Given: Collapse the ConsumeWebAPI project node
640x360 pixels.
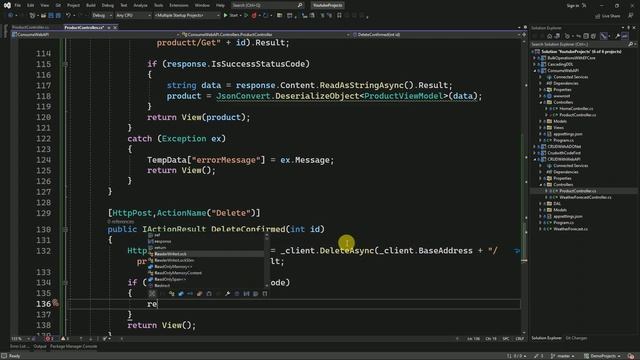Looking at the screenshot, I should point(535,71).
